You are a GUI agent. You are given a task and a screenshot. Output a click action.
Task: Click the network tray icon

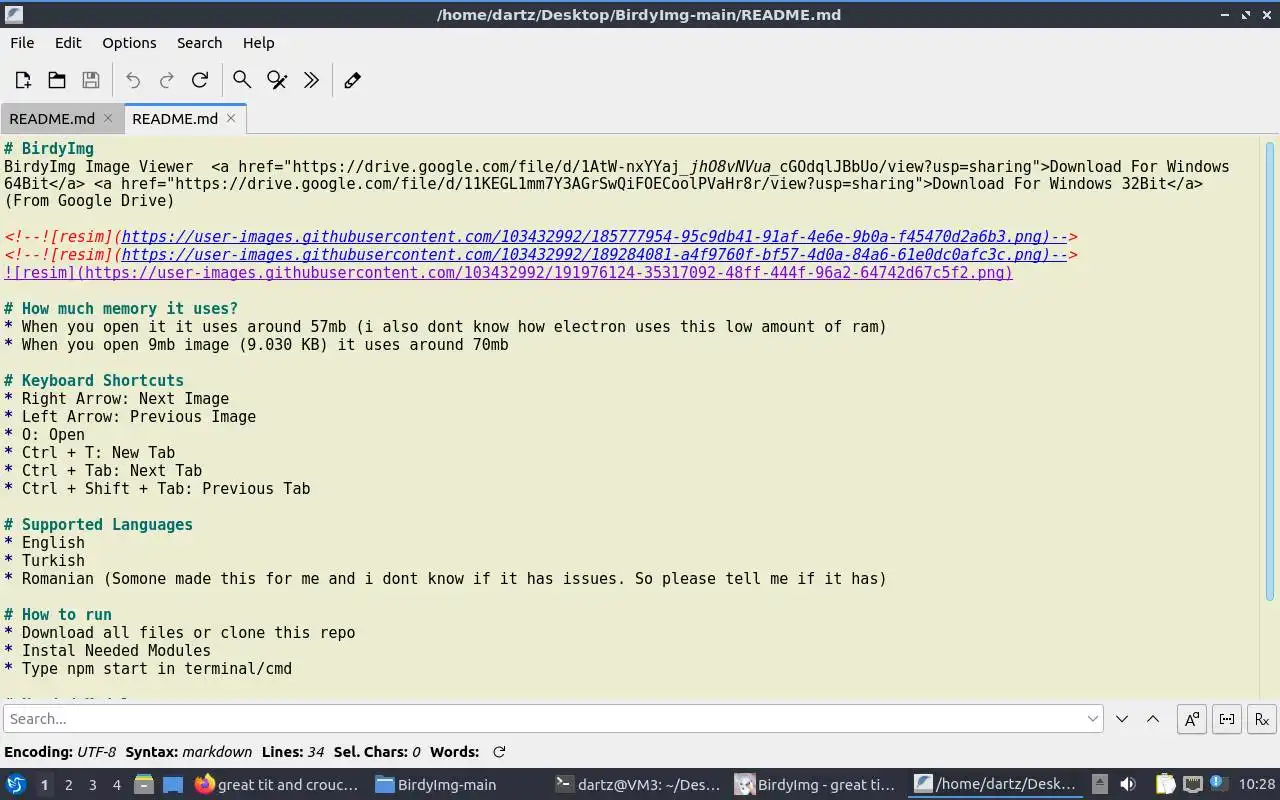(1192, 785)
